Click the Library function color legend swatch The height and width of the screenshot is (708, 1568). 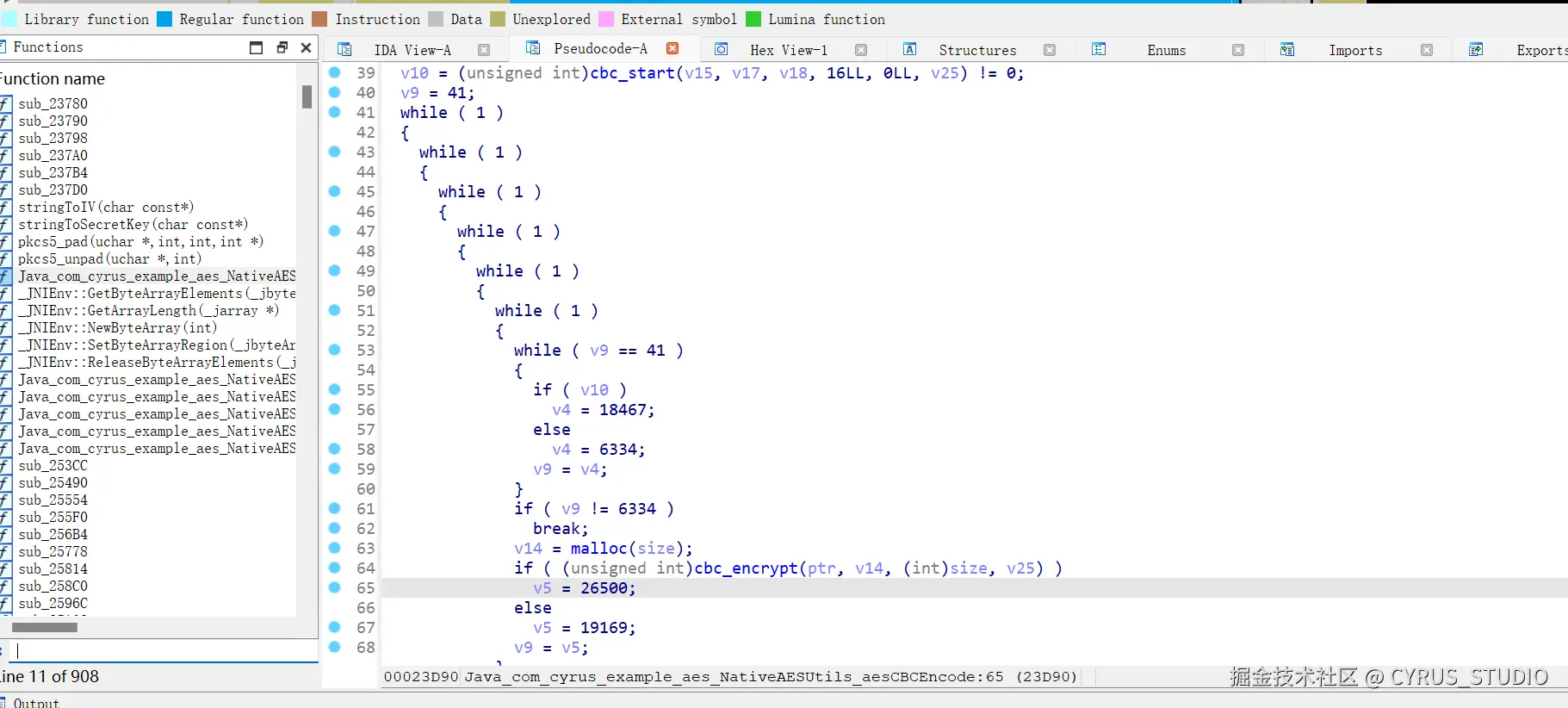click(9, 19)
